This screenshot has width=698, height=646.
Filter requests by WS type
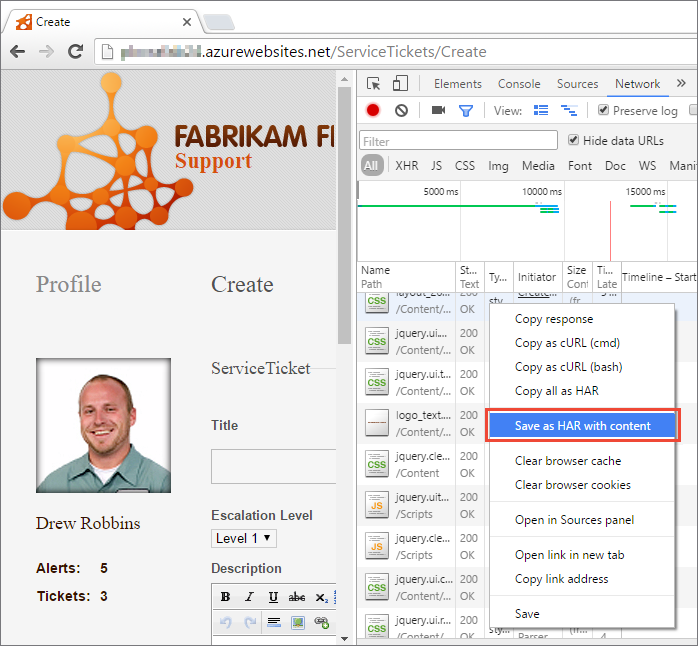click(x=647, y=166)
